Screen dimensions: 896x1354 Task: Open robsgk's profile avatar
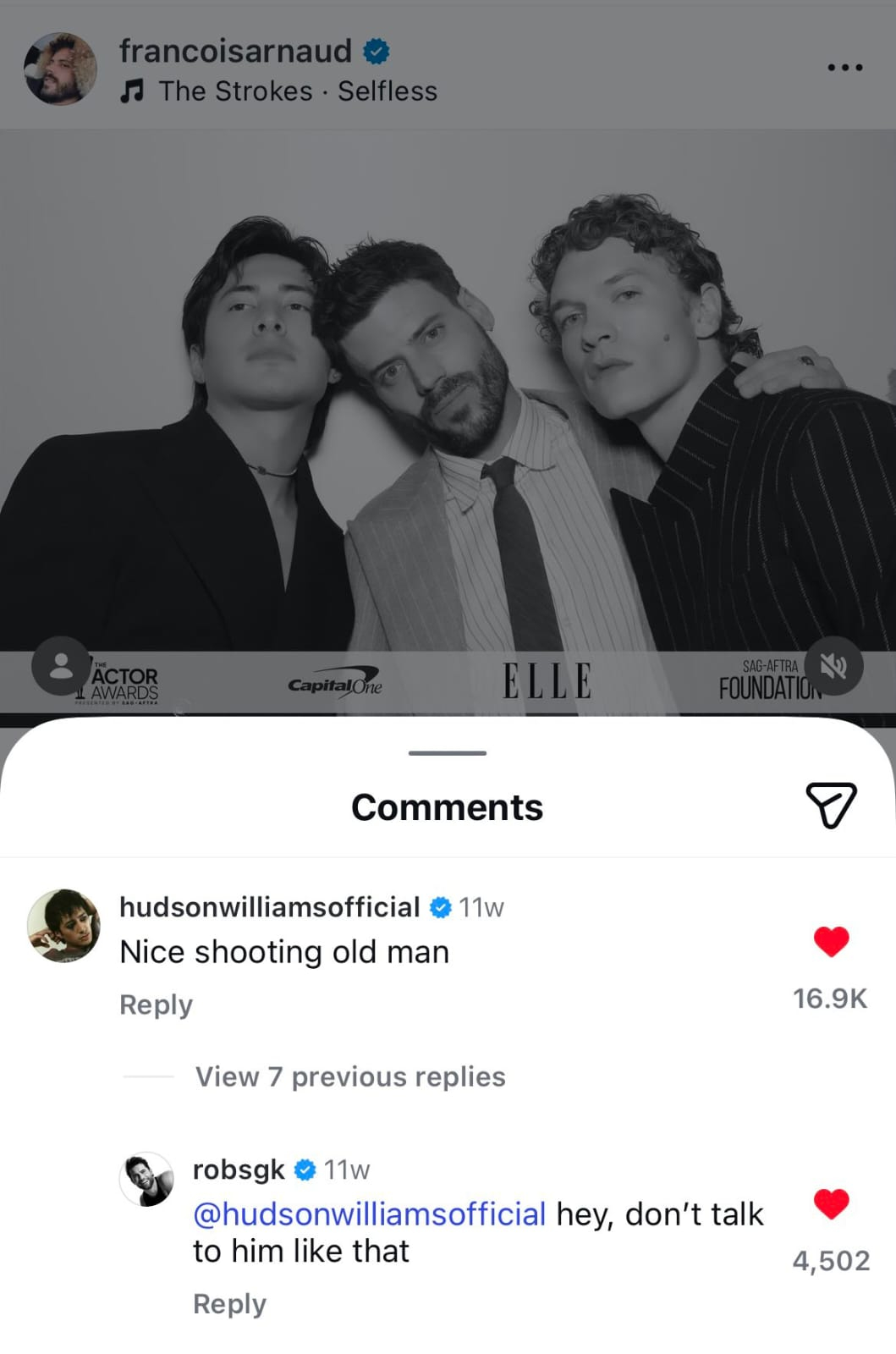pyautogui.click(x=147, y=1179)
